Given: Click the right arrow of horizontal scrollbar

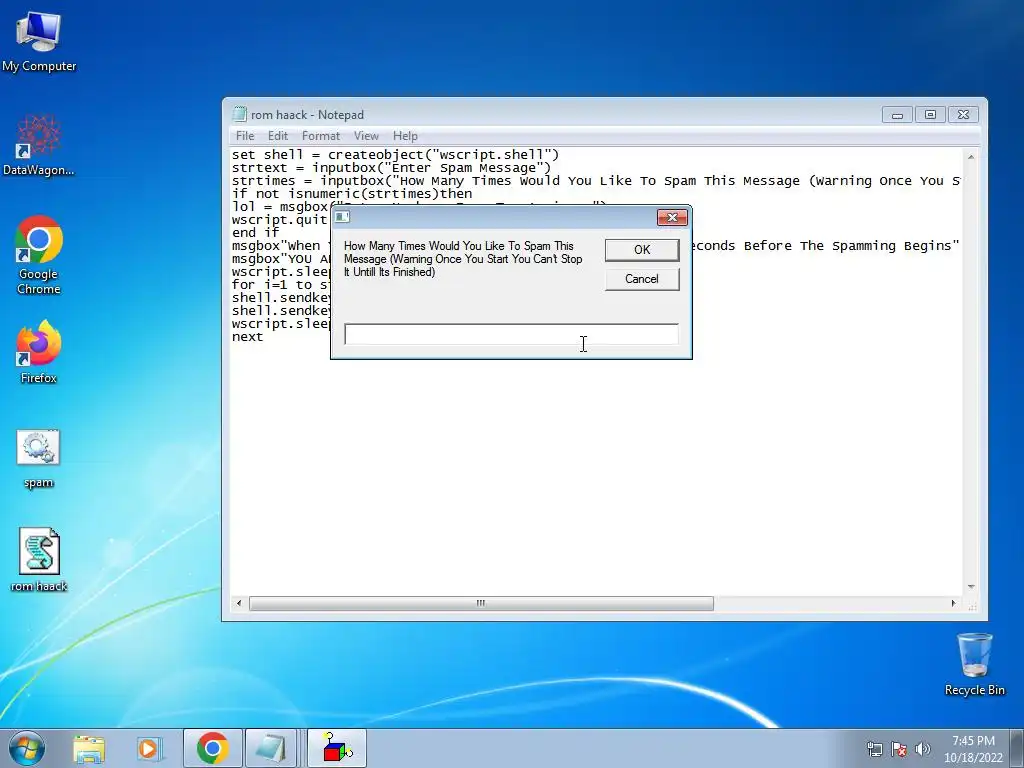Looking at the screenshot, I should pyautogui.click(x=953, y=603).
